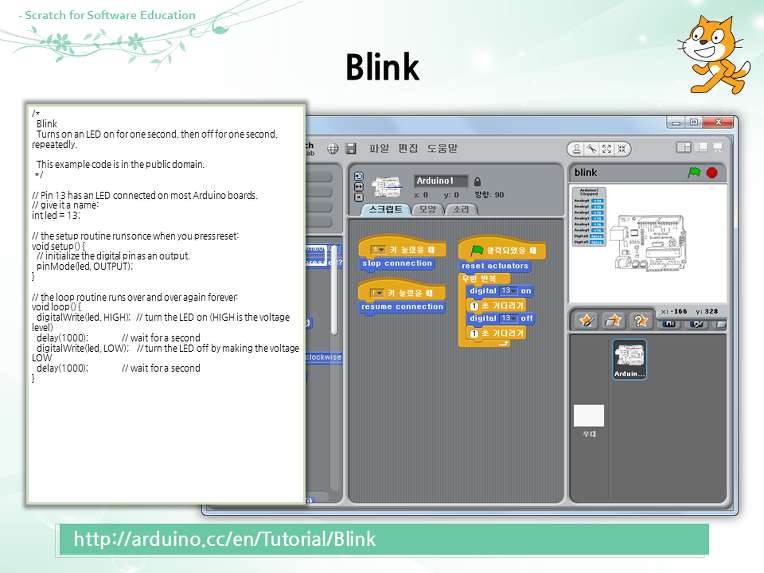Click the 방향: 90 direction readout

(490, 195)
